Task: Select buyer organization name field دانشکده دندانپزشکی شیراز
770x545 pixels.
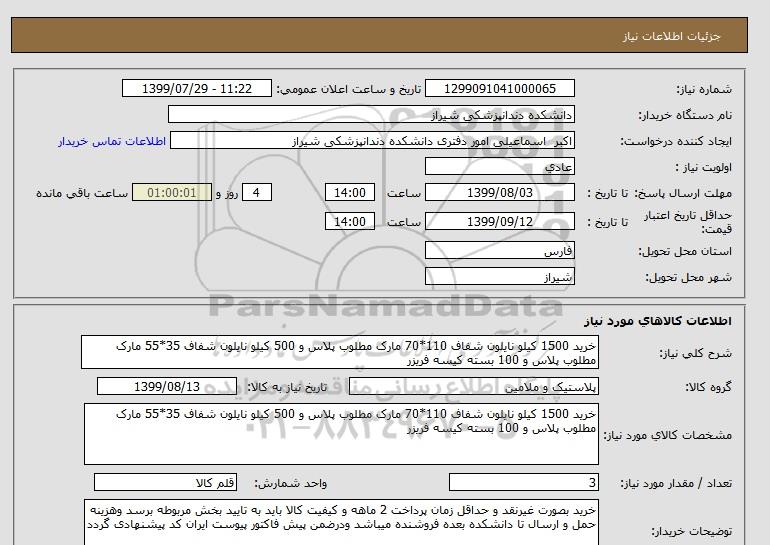Action: pos(371,114)
